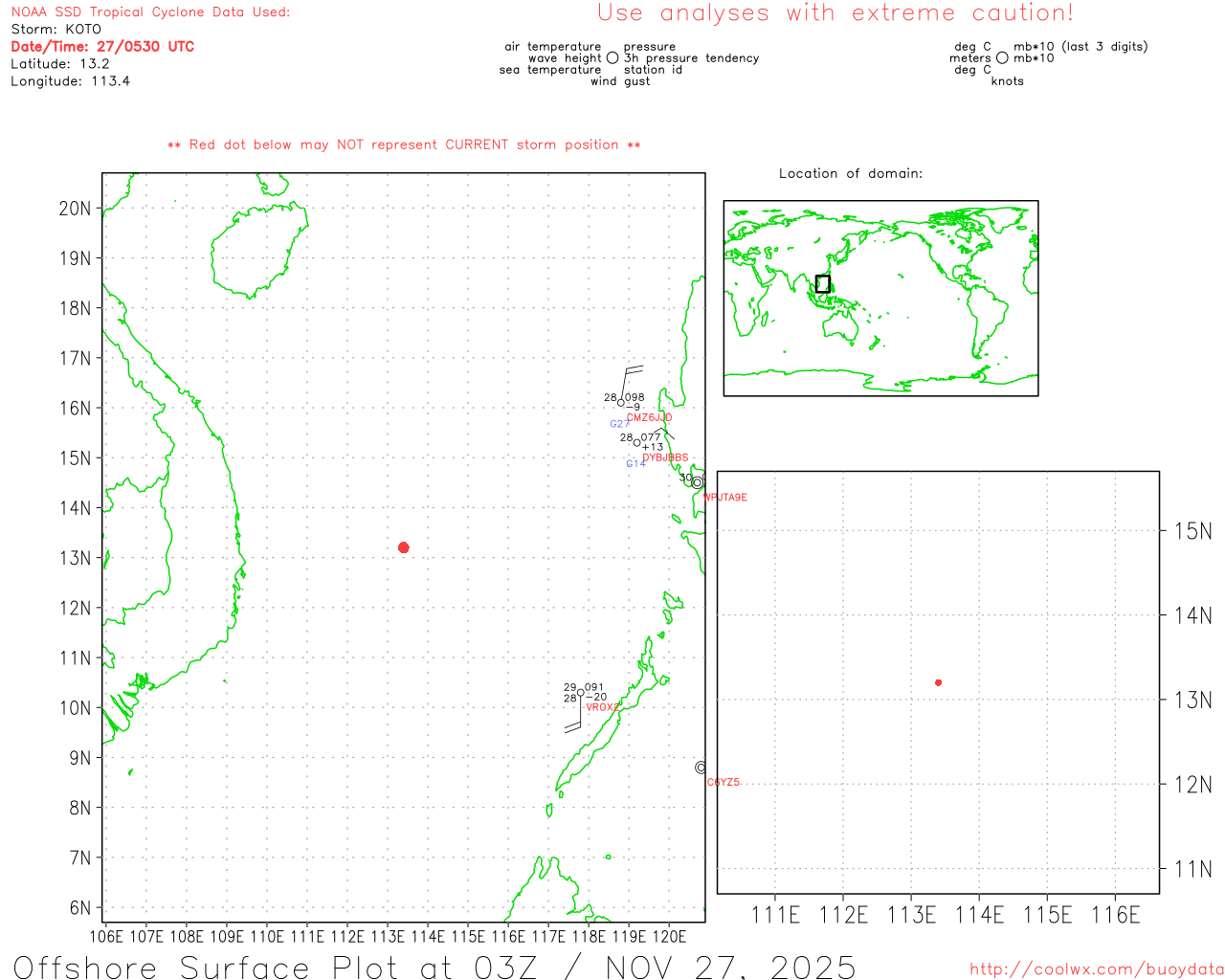
Task: Click station circle above DYBJBBS label
Action: (637, 442)
